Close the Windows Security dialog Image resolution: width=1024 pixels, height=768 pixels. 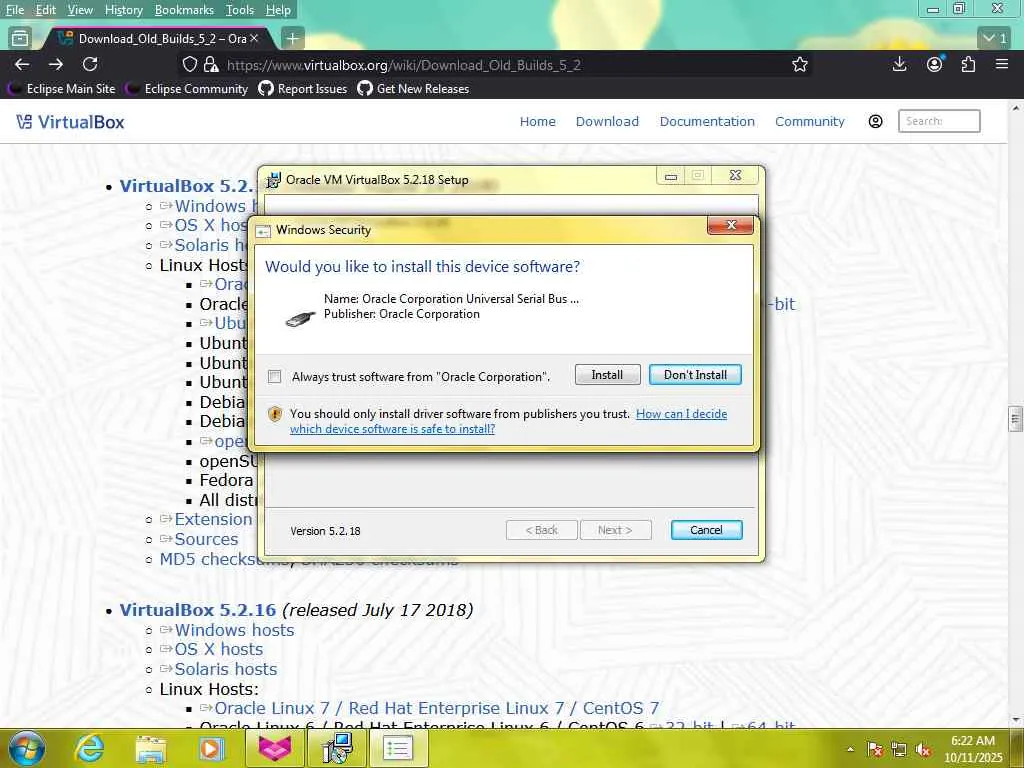(730, 225)
